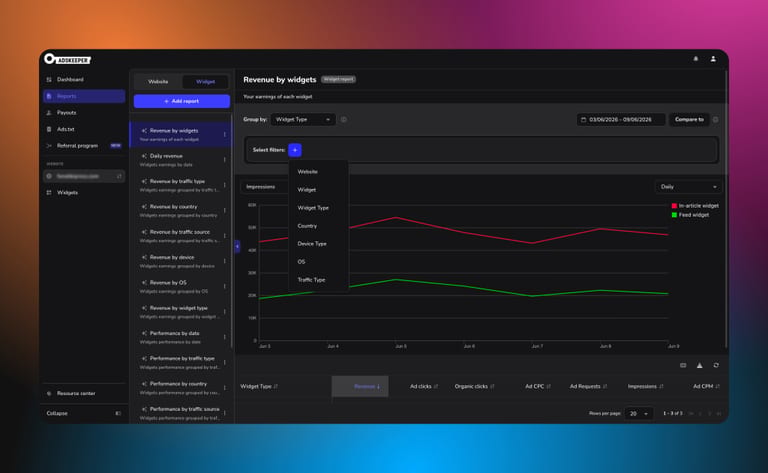The width and height of the screenshot is (768, 473).
Task: Choose Widget Type from the filter menu
Action: click(x=318, y=208)
